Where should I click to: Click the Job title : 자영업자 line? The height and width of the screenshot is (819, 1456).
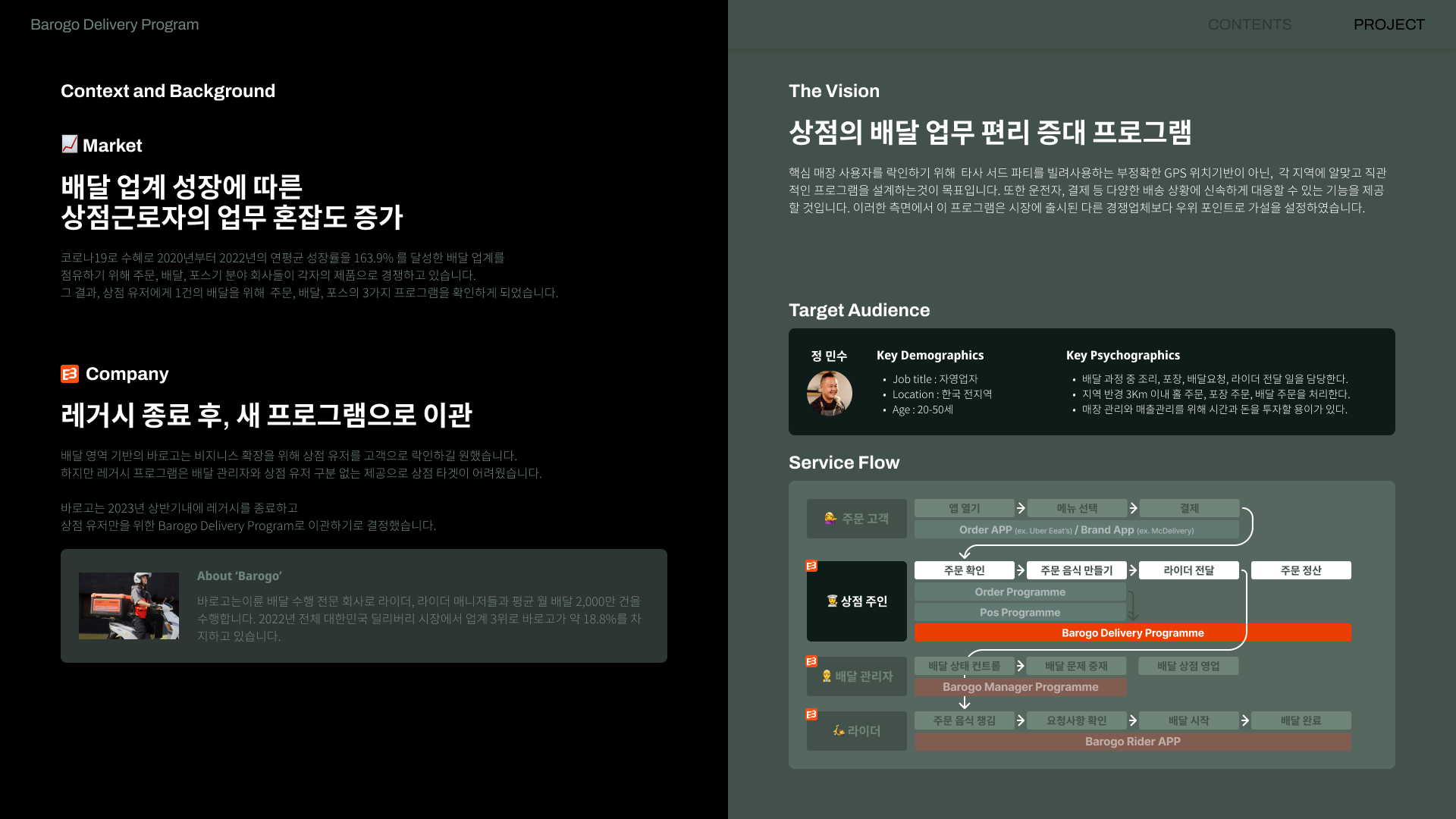point(935,379)
